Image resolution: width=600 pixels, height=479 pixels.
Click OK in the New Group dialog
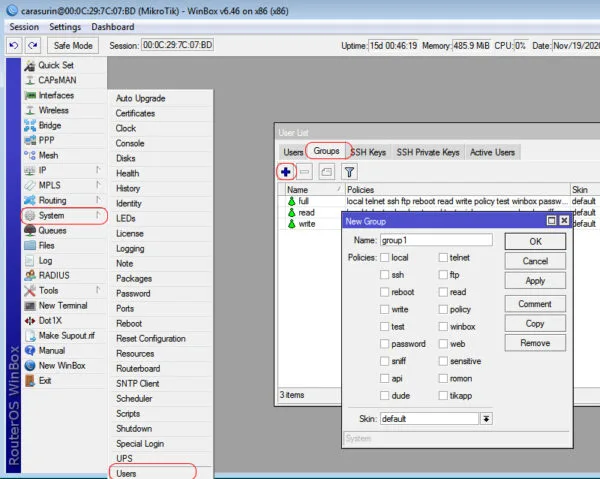point(535,241)
